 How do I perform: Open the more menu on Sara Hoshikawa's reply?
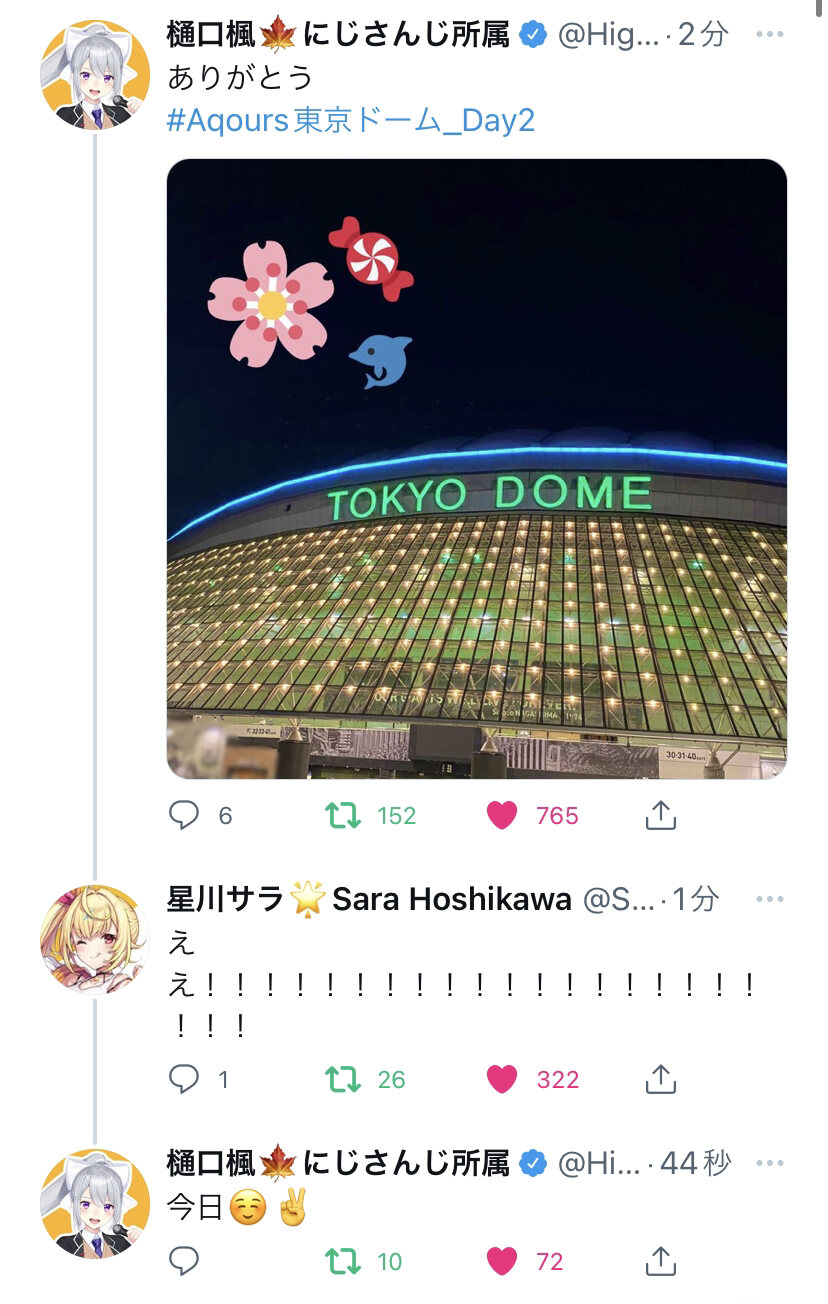(769, 899)
